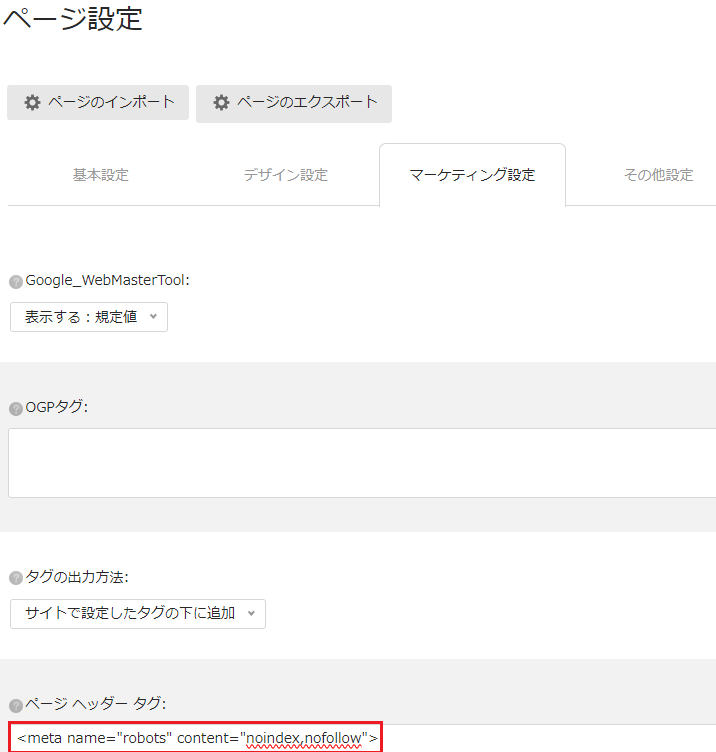Image resolution: width=716 pixels, height=752 pixels.
Task: Click the help icon beside タグの出力方法
Action: click(x=16, y=578)
